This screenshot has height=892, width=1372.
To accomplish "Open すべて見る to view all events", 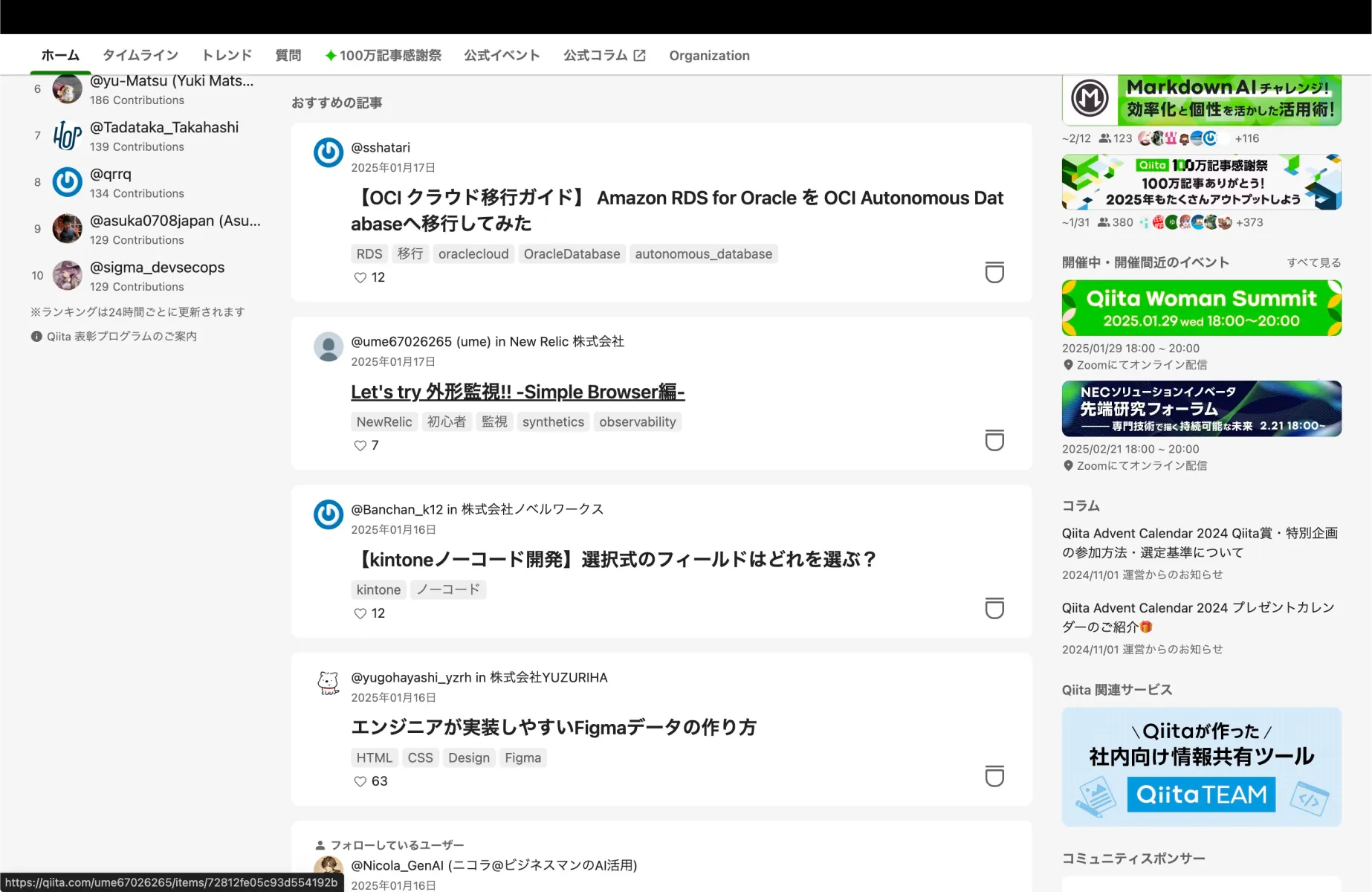I will coord(1313,262).
